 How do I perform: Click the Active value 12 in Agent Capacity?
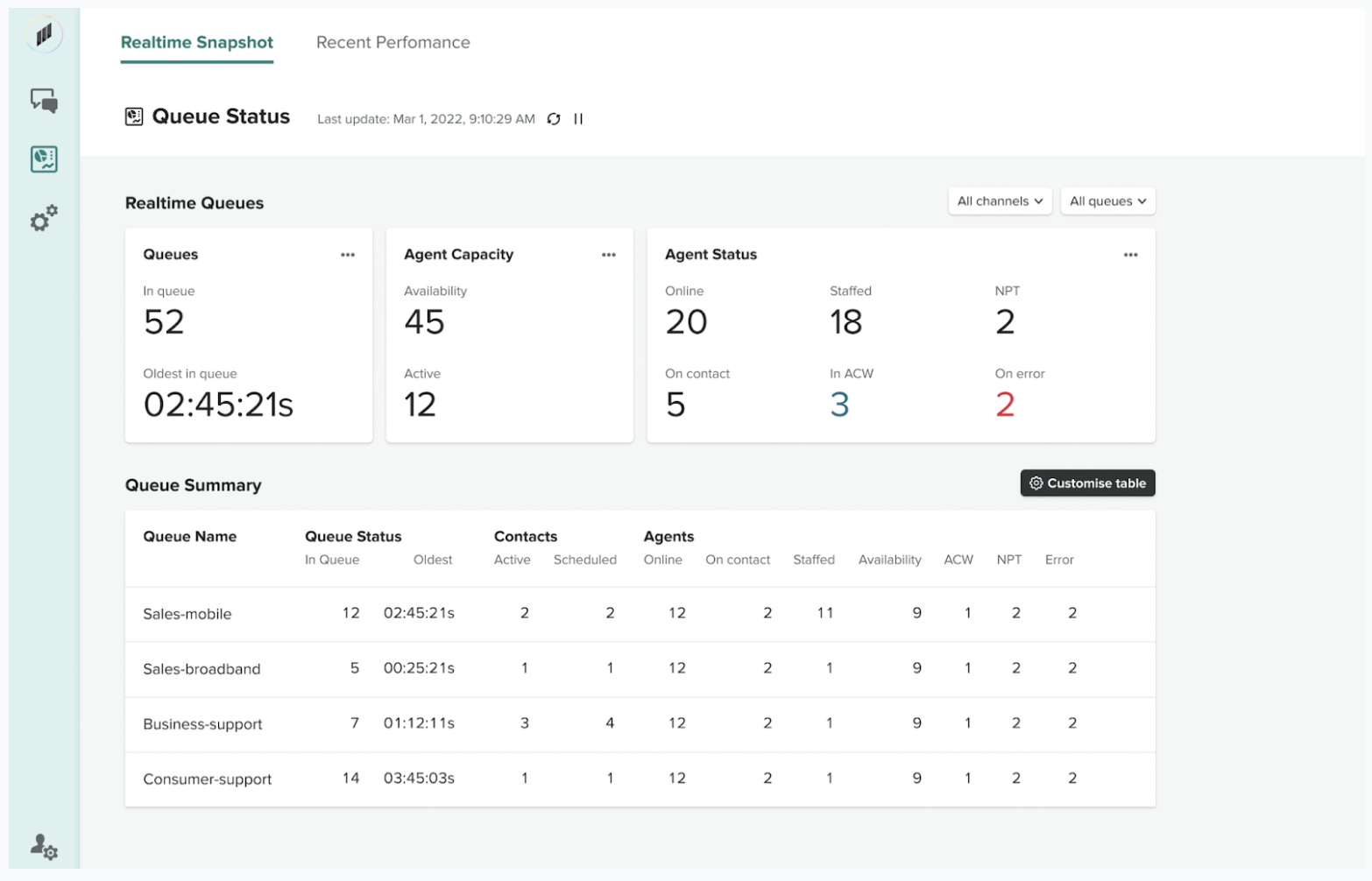point(420,405)
